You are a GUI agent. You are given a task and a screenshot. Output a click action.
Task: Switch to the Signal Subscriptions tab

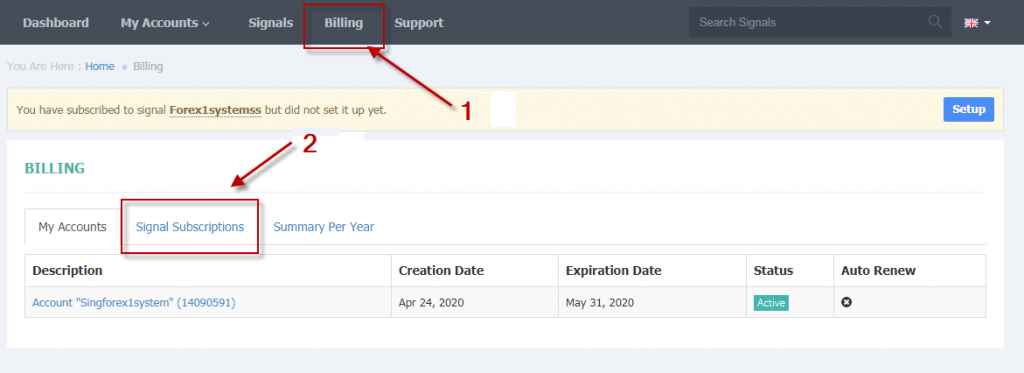[x=190, y=227]
